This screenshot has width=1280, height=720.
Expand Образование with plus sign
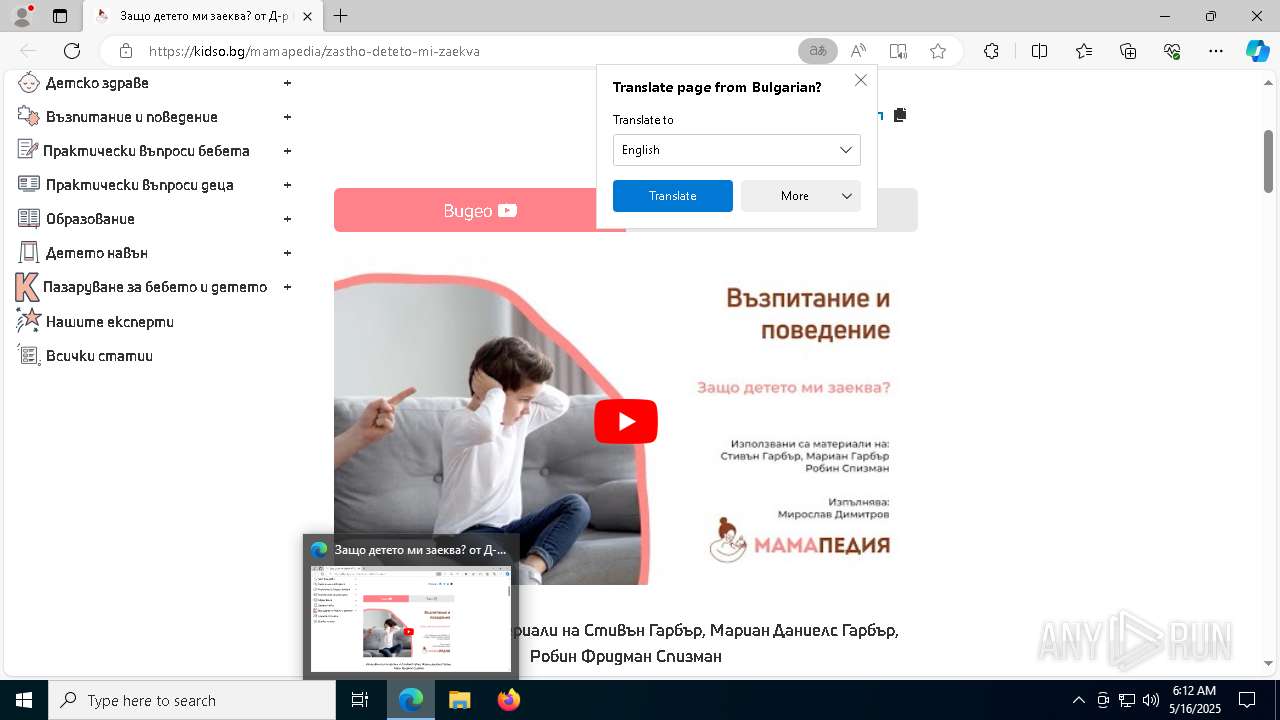pyautogui.click(x=287, y=219)
